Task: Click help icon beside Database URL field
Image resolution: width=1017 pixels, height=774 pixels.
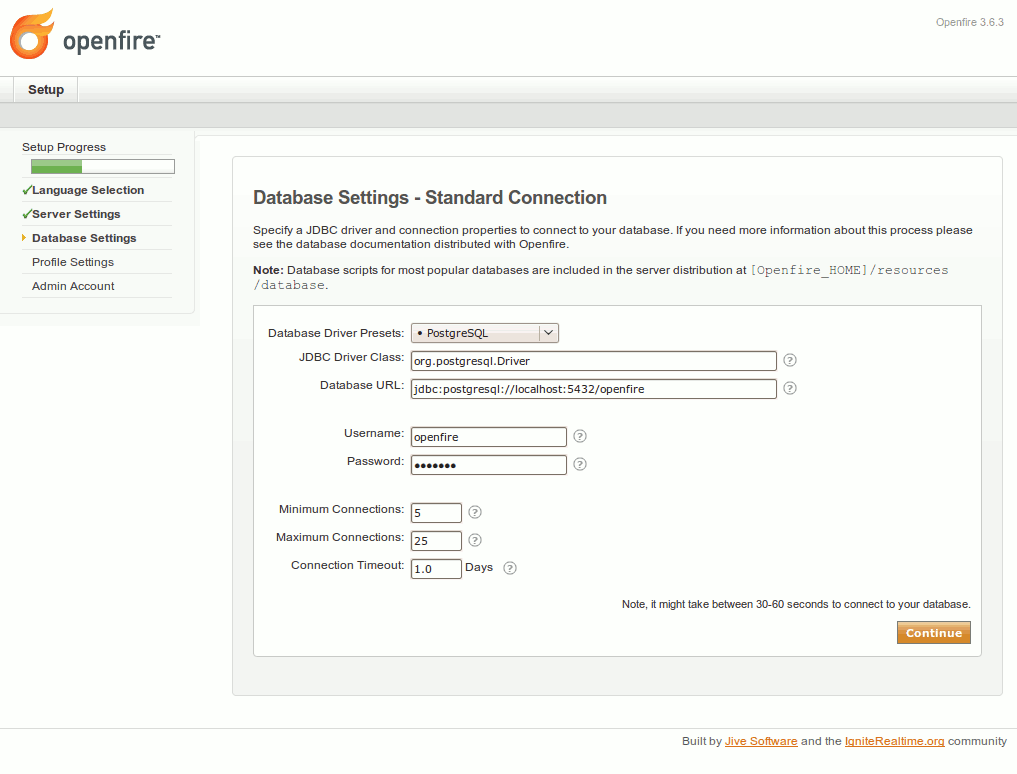Action: [790, 388]
